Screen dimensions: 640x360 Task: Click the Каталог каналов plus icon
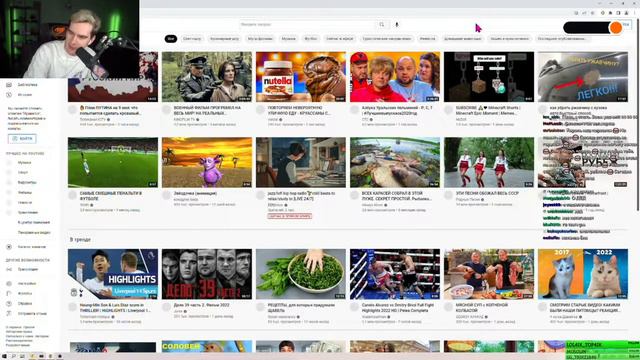(9, 247)
